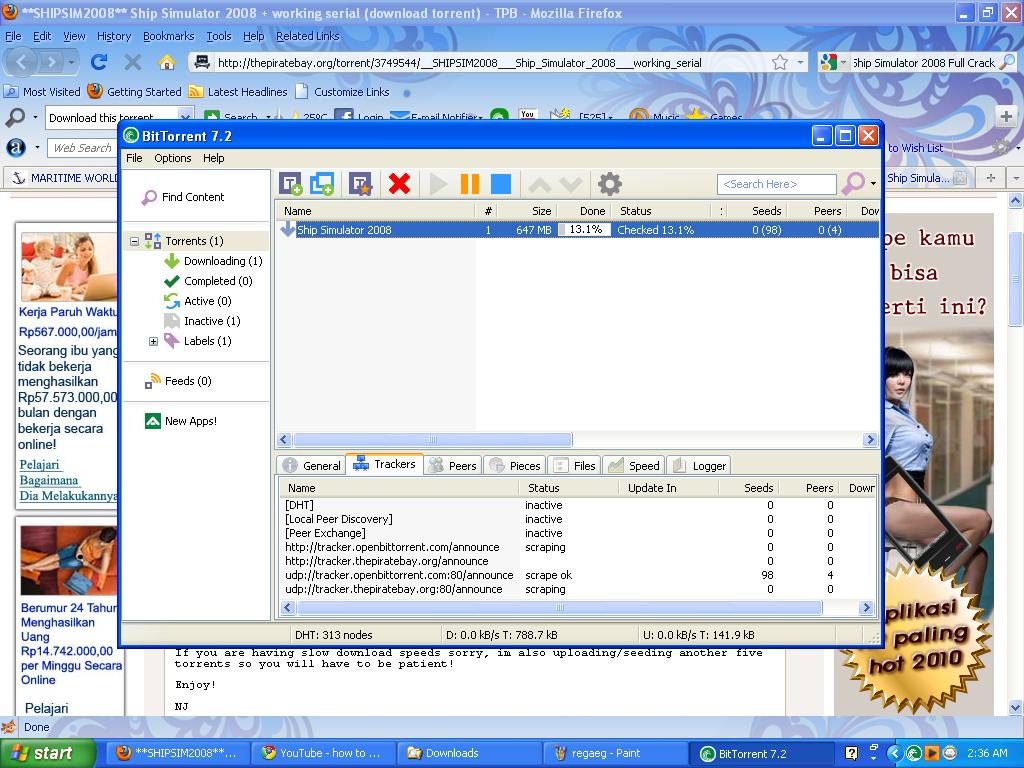Switch to the Files tab
Screen dimensions: 1024x768
[x=575, y=466]
